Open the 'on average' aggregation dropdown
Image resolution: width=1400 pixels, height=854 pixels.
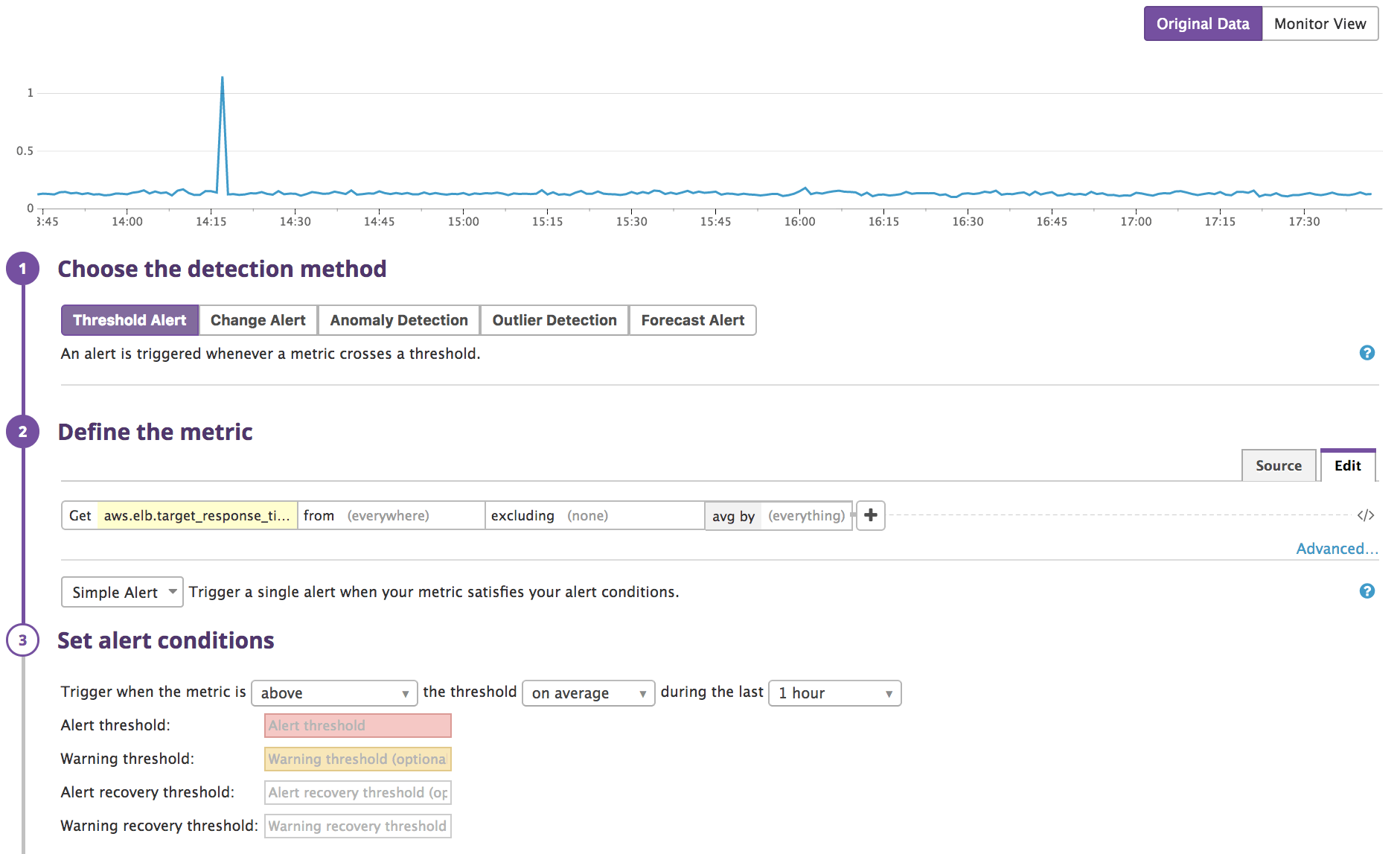[587, 692]
